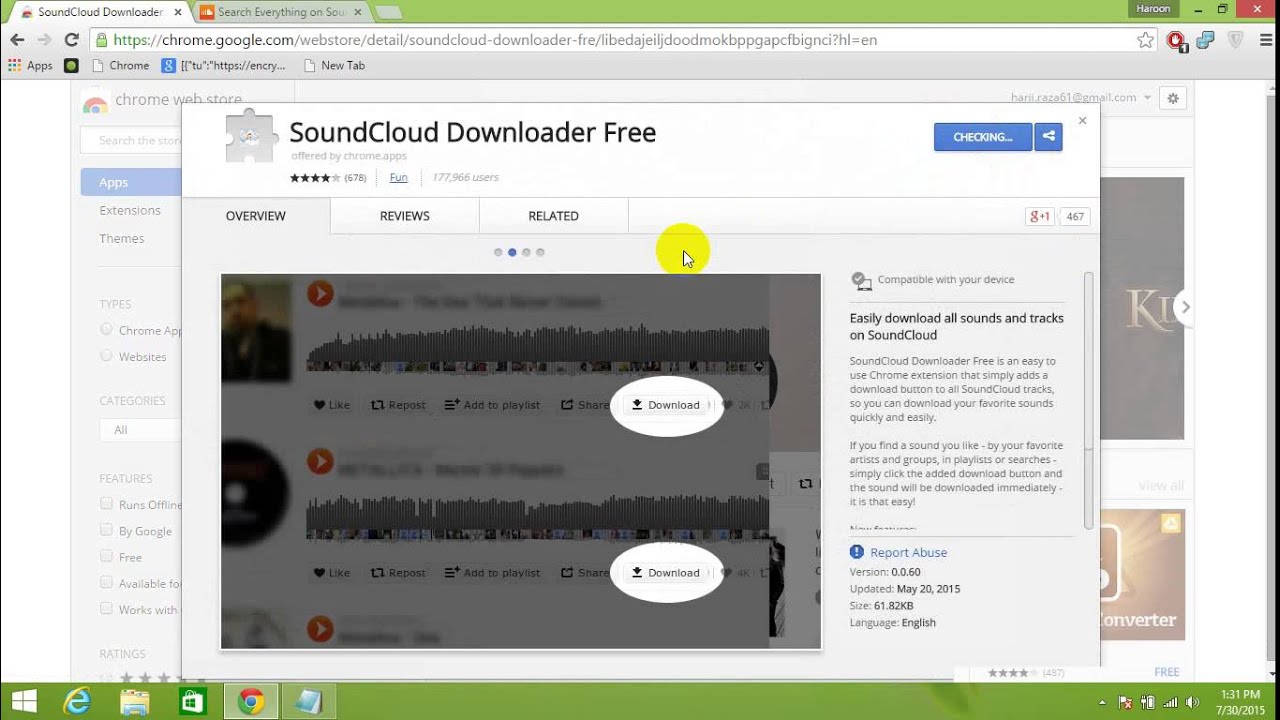Bookmark this page with the star icon
The image size is (1280, 720).
1146,40
